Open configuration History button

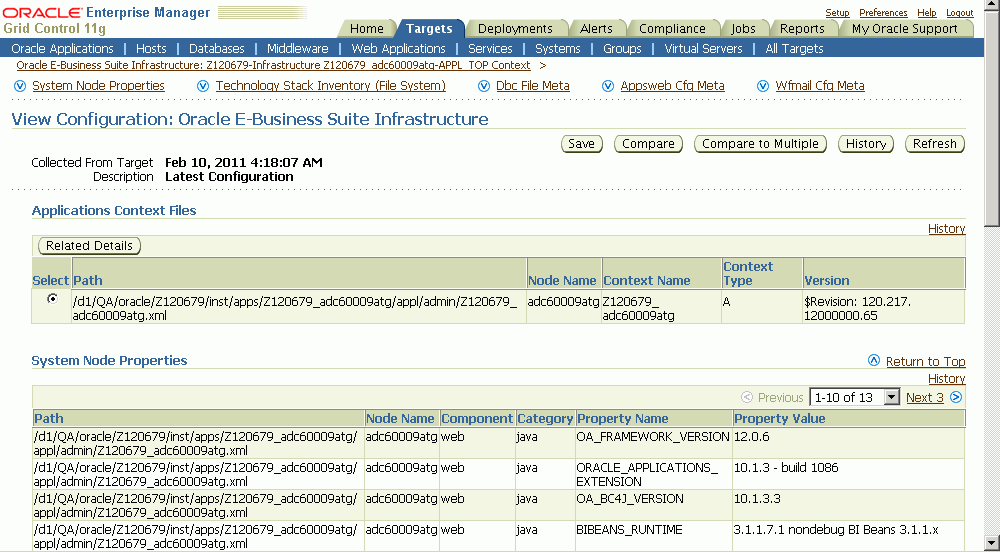tap(866, 144)
